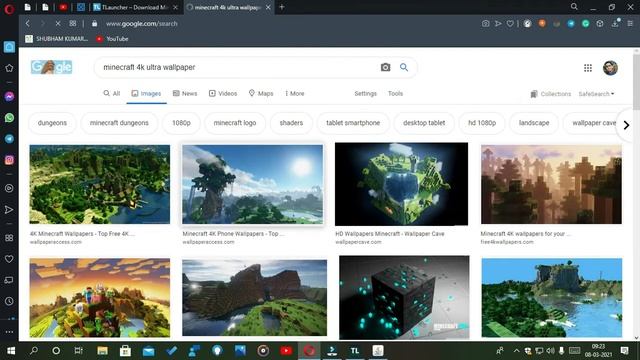This screenshot has width=640, height=360.
Task: Open the downloads icon in toolbar
Action: [615, 24]
